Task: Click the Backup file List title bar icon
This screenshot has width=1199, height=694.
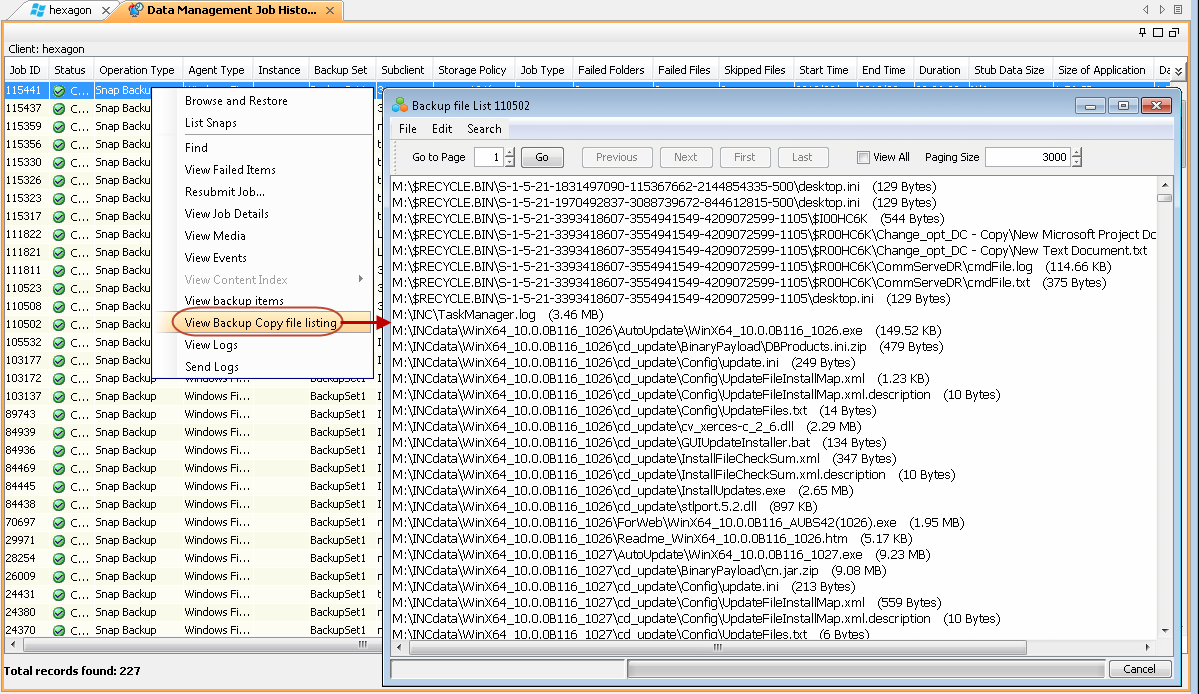Action: (398, 104)
